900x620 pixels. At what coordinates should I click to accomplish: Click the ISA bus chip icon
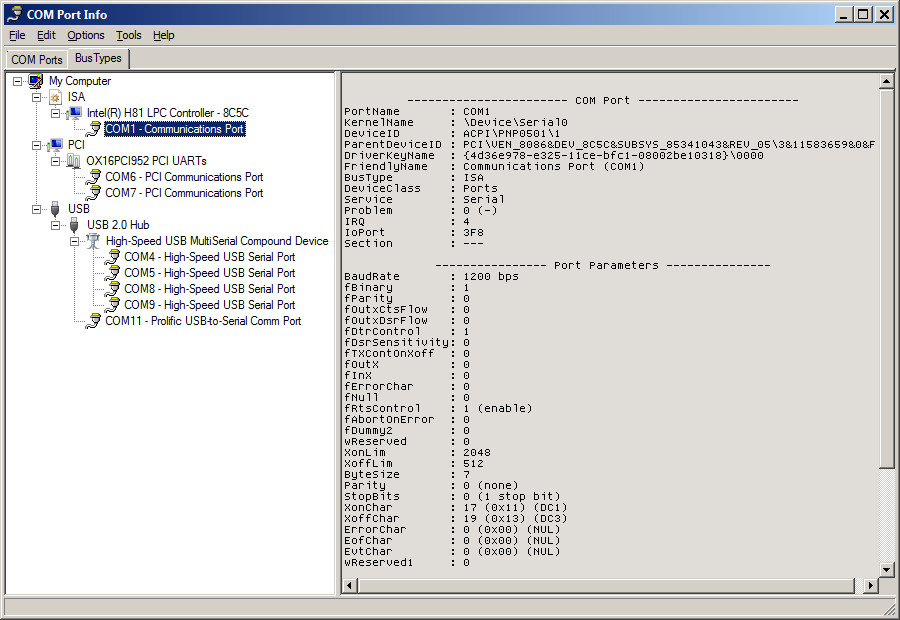pos(56,97)
